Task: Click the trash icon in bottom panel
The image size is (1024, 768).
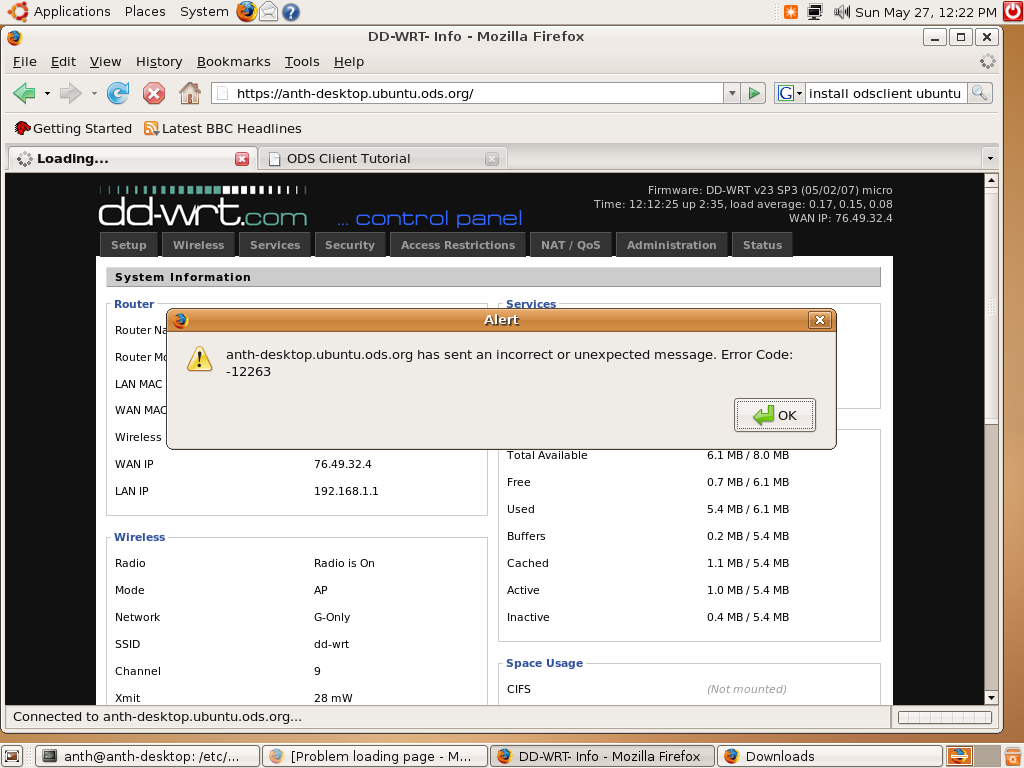Action: tap(1014, 756)
